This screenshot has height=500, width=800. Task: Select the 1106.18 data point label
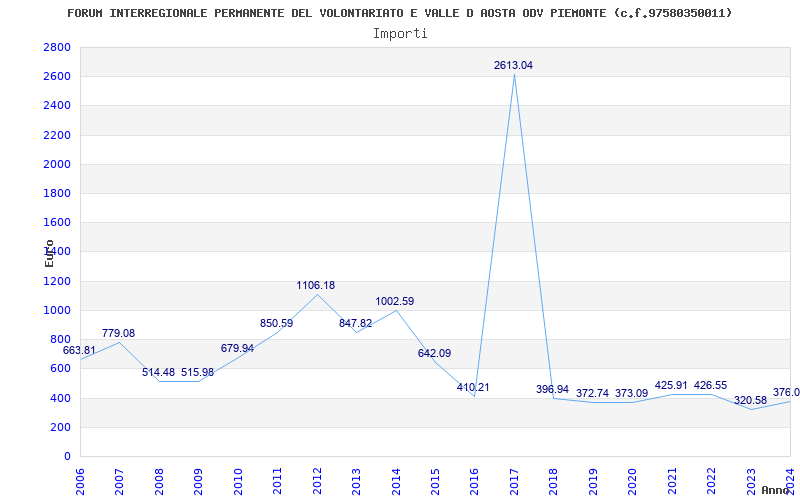[316, 285]
